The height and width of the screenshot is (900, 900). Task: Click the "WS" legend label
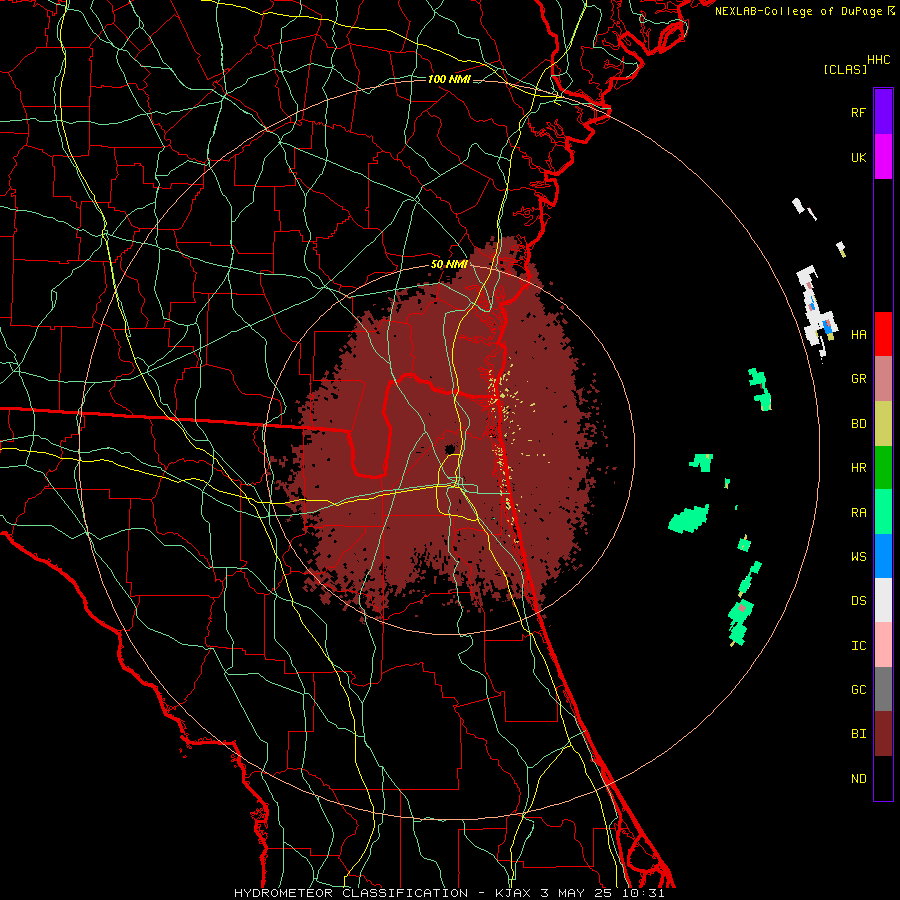tap(858, 557)
